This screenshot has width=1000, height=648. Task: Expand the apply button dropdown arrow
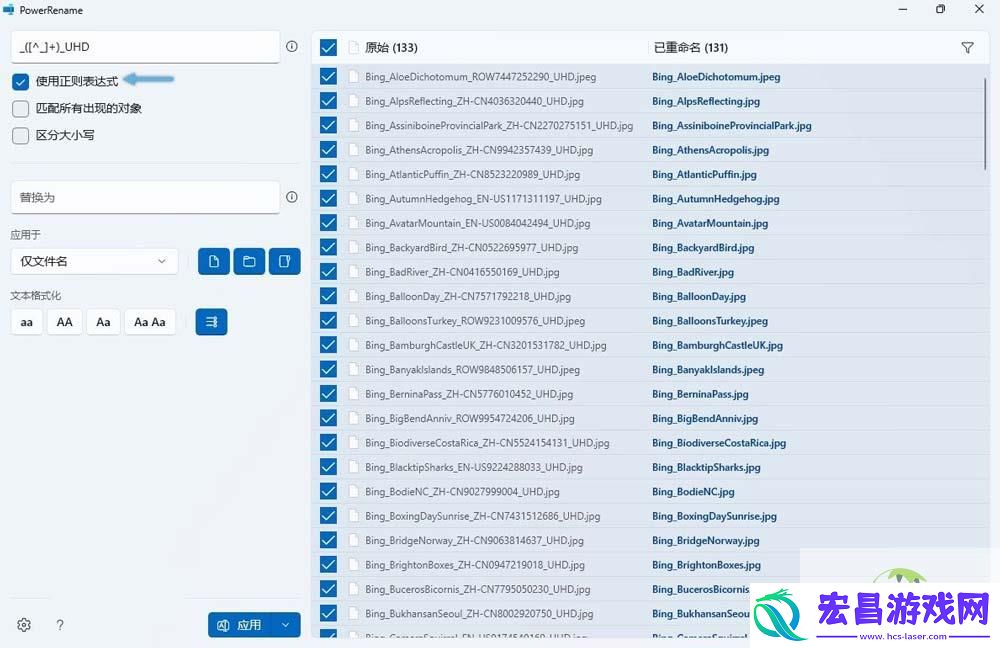pos(286,625)
